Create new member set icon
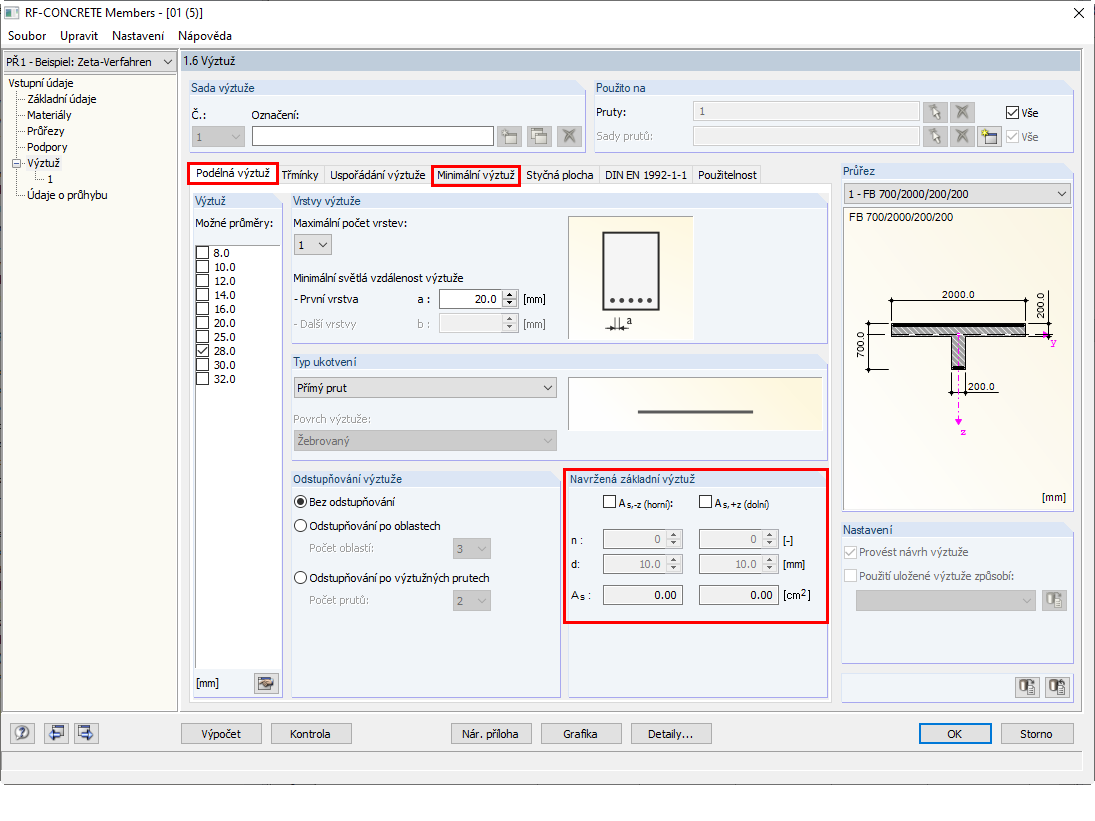The width and height of the screenshot is (1095, 821). click(989, 136)
